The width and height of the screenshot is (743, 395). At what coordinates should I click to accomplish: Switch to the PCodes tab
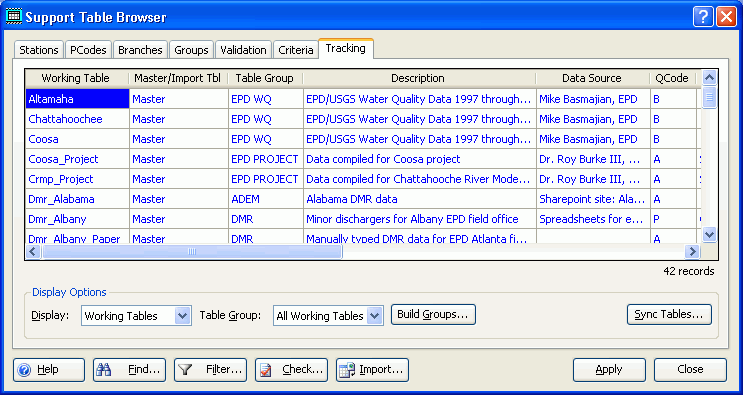(88, 50)
